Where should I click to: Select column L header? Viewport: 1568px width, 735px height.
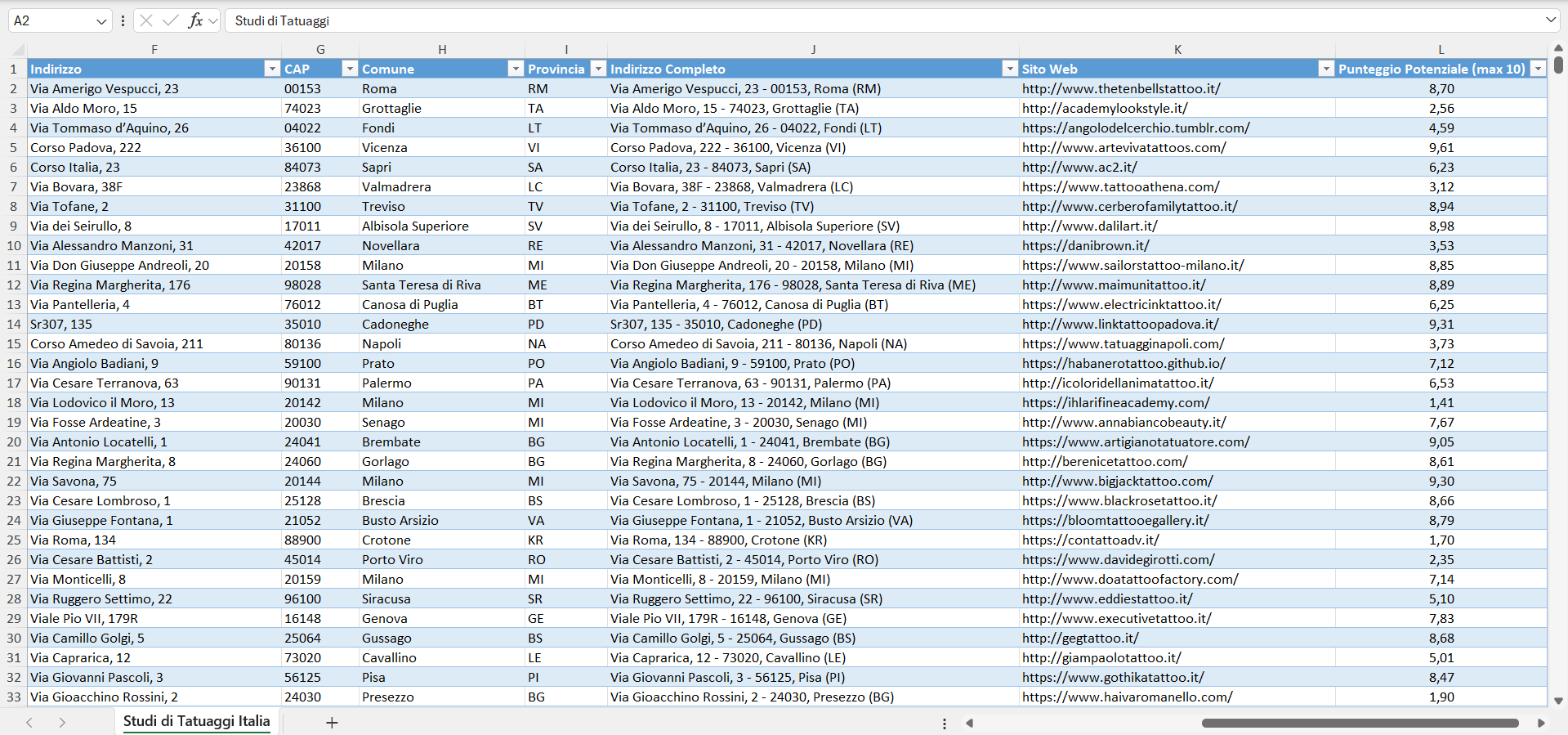click(x=1441, y=50)
